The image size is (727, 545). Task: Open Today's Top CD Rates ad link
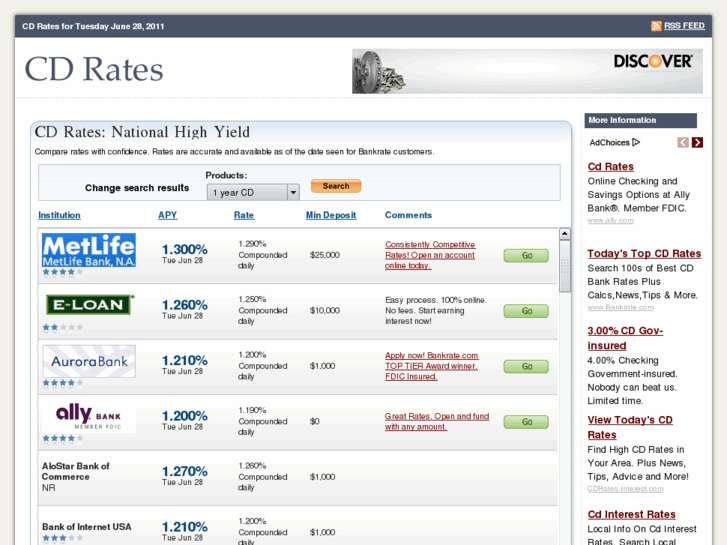tap(644, 254)
